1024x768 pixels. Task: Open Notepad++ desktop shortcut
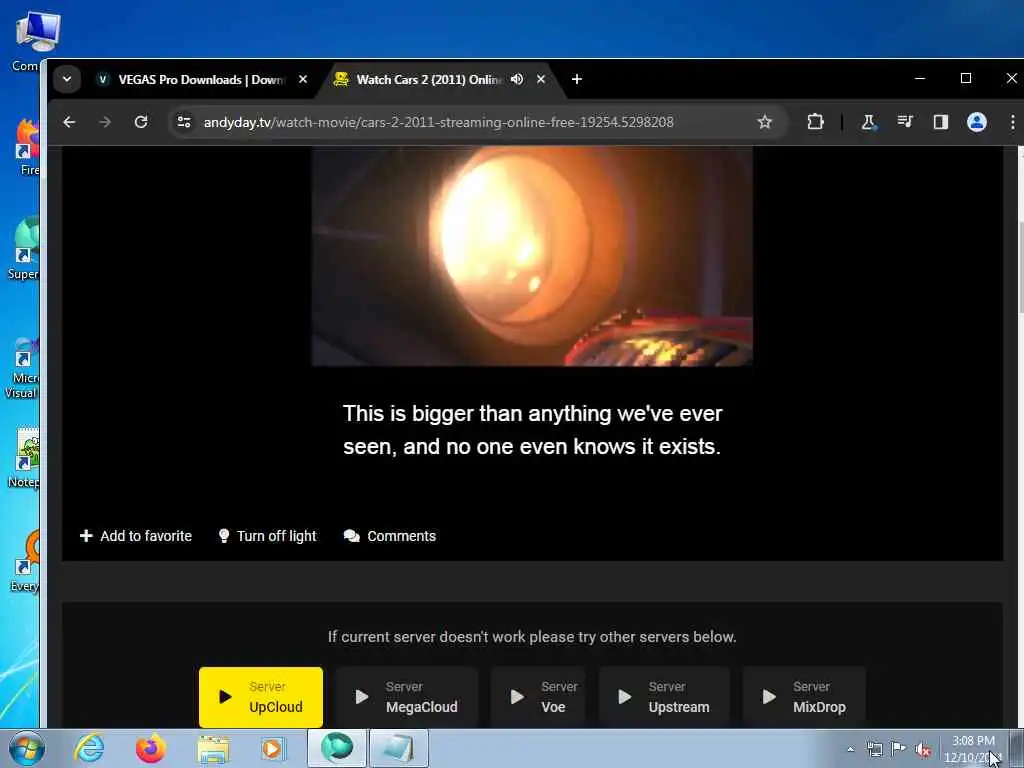(x=24, y=457)
